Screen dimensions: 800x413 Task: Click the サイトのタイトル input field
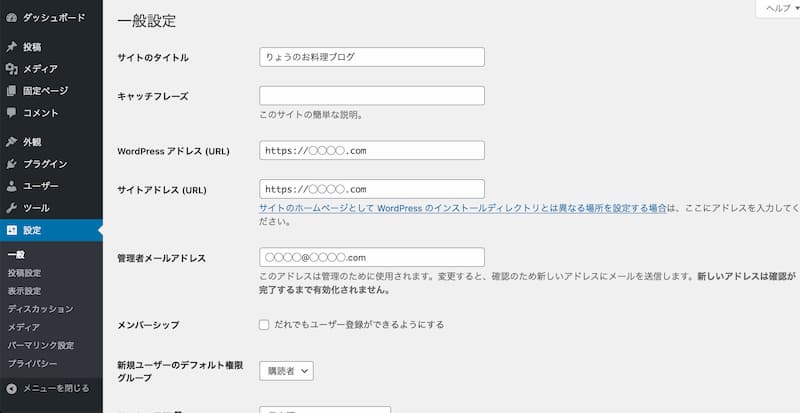[x=372, y=57]
